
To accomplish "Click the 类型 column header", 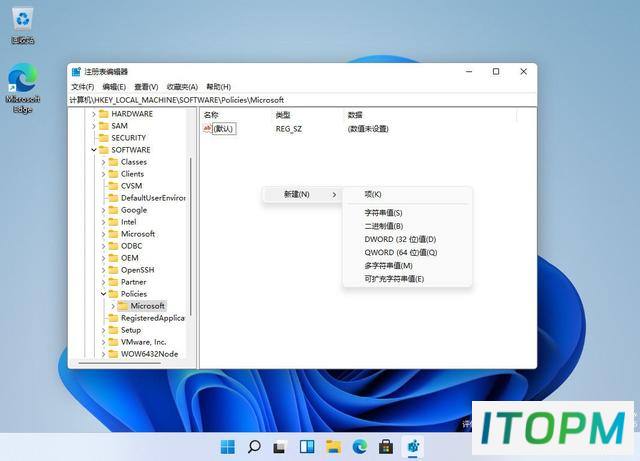I will [x=283, y=115].
